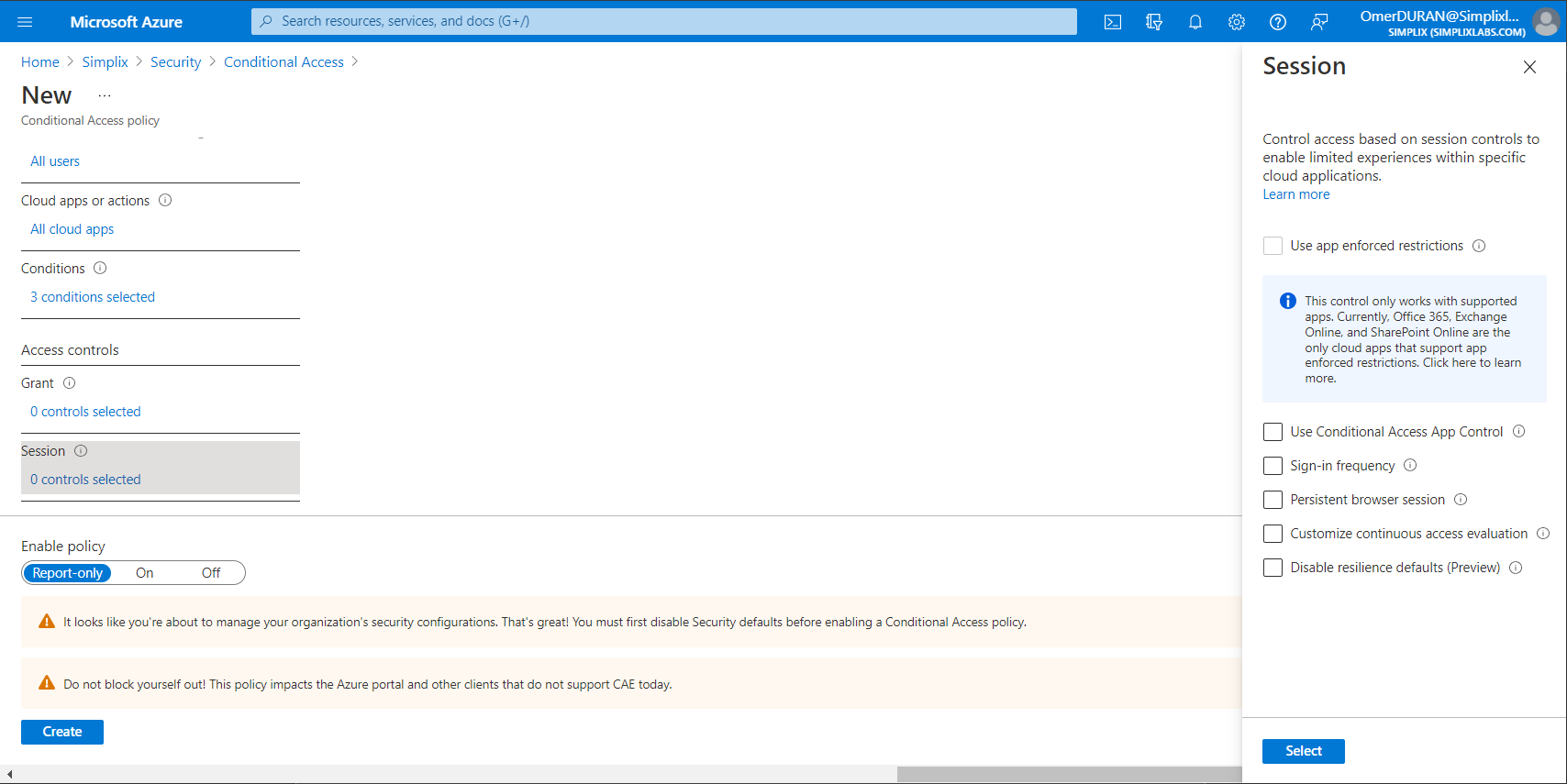The height and width of the screenshot is (784, 1567).
Task: Focus the Search resources input field
Action: (x=664, y=21)
